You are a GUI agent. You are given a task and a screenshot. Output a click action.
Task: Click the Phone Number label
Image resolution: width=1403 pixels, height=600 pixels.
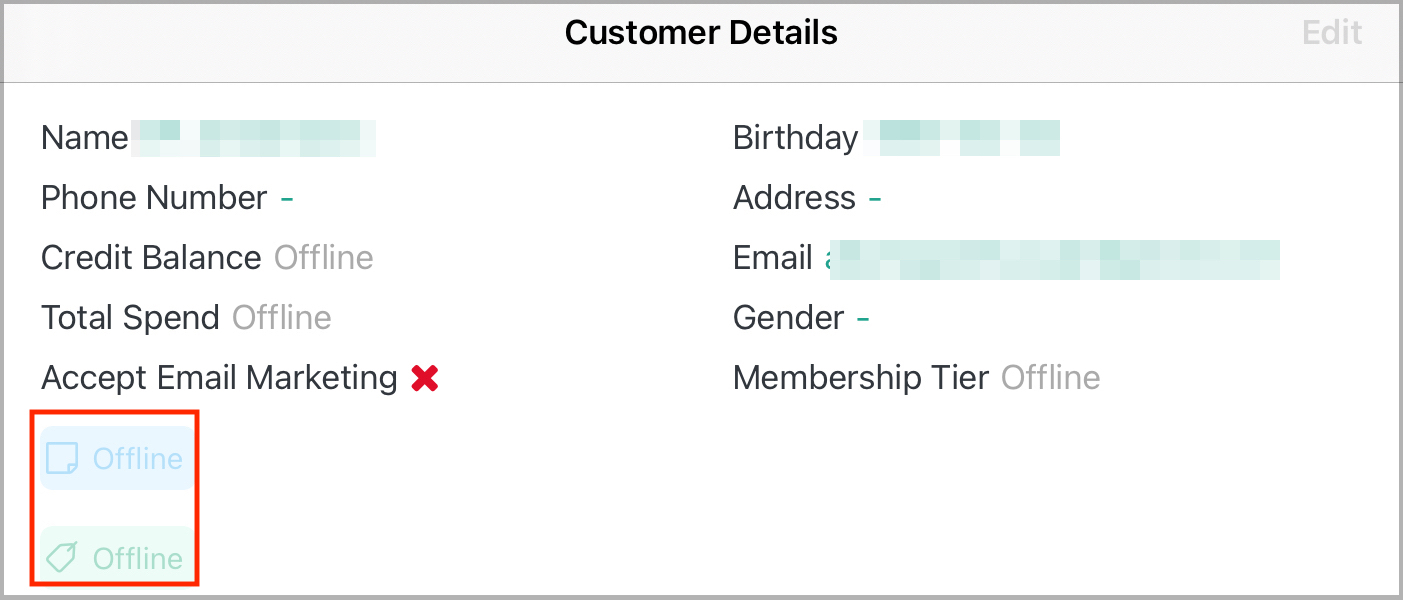click(x=154, y=198)
